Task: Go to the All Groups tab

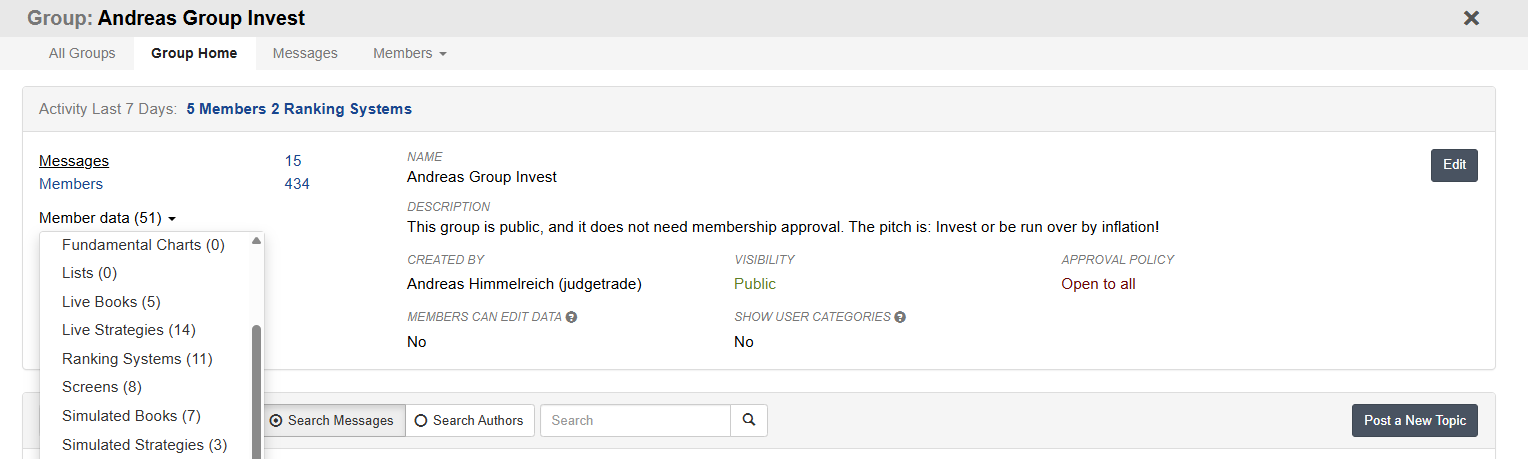Action: [x=82, y=53]
